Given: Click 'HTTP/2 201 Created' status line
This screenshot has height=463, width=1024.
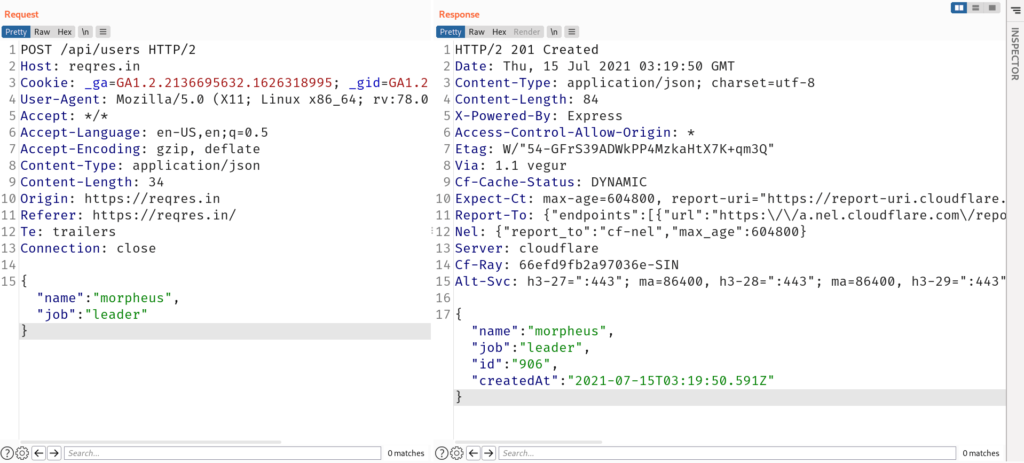Looking at the screenshot, I should click(526, 50).
